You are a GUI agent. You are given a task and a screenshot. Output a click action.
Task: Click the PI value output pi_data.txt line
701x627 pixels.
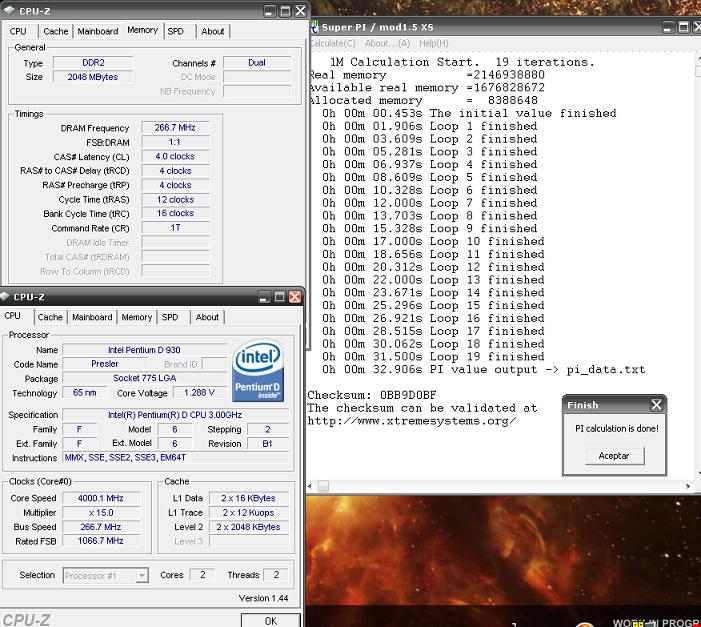pyautogui.click(x=484, y=369)
